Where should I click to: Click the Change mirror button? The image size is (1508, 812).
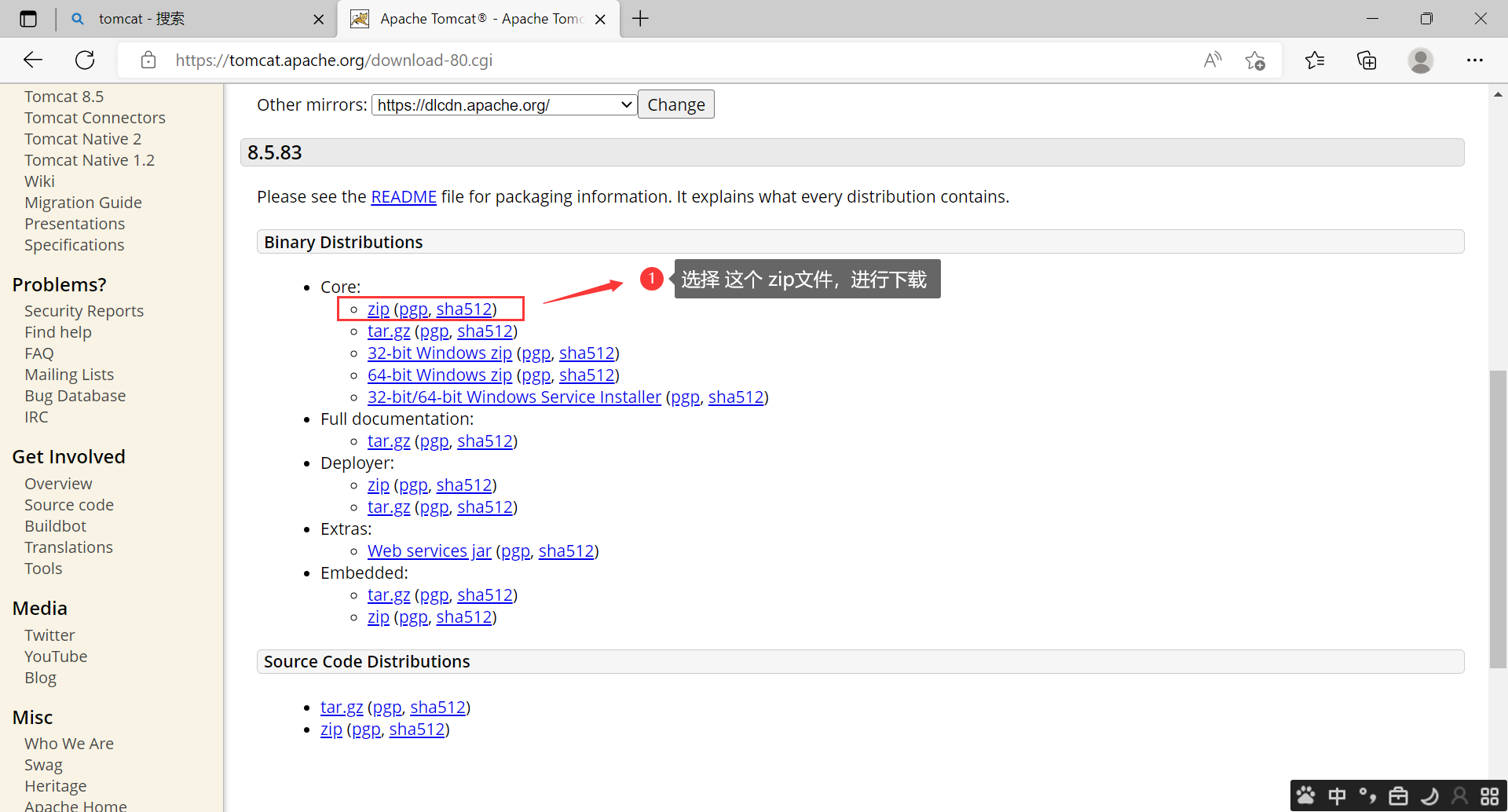point(676,104)
